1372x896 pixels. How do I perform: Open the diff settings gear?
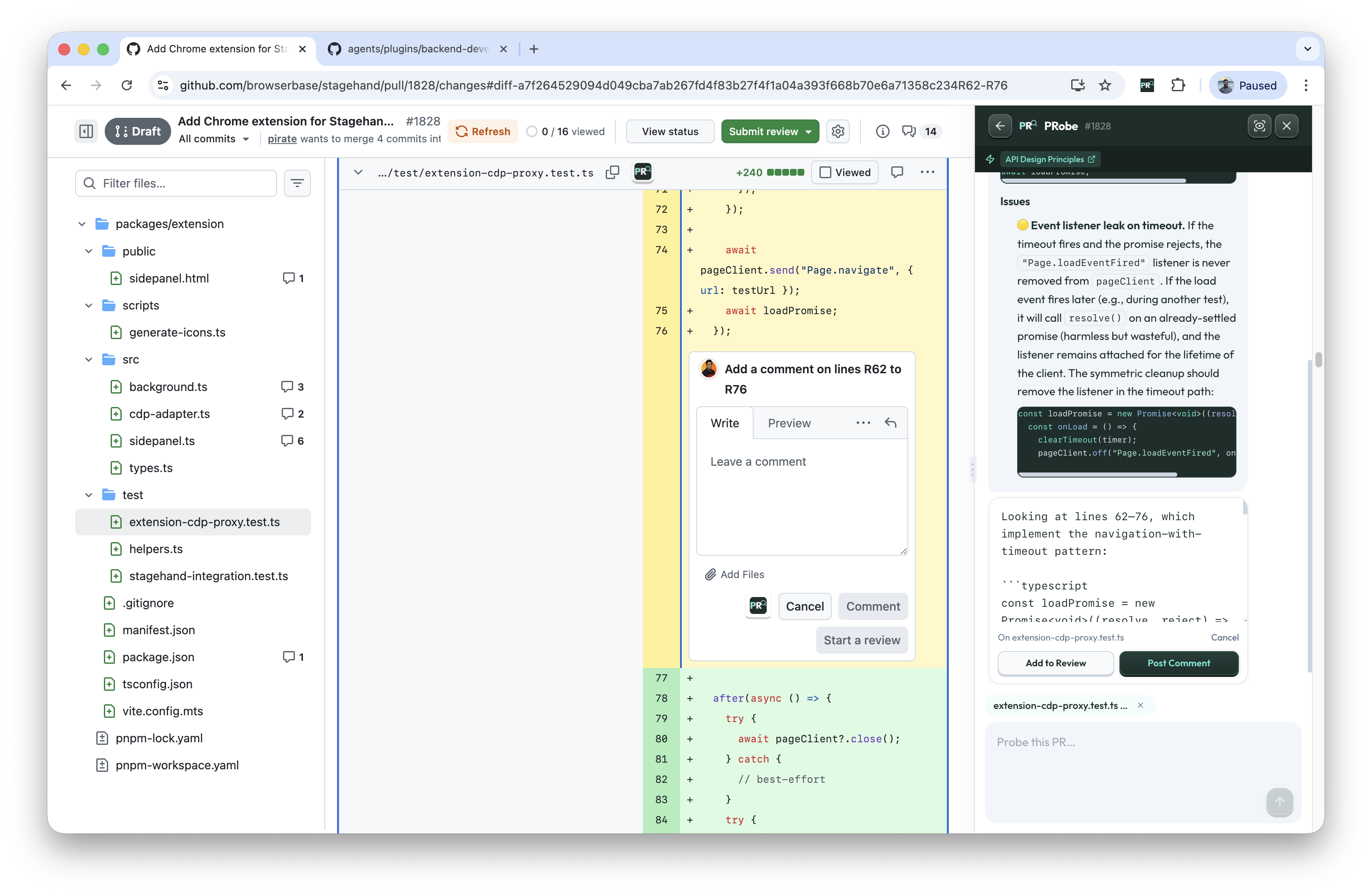(x=838, y=131)
